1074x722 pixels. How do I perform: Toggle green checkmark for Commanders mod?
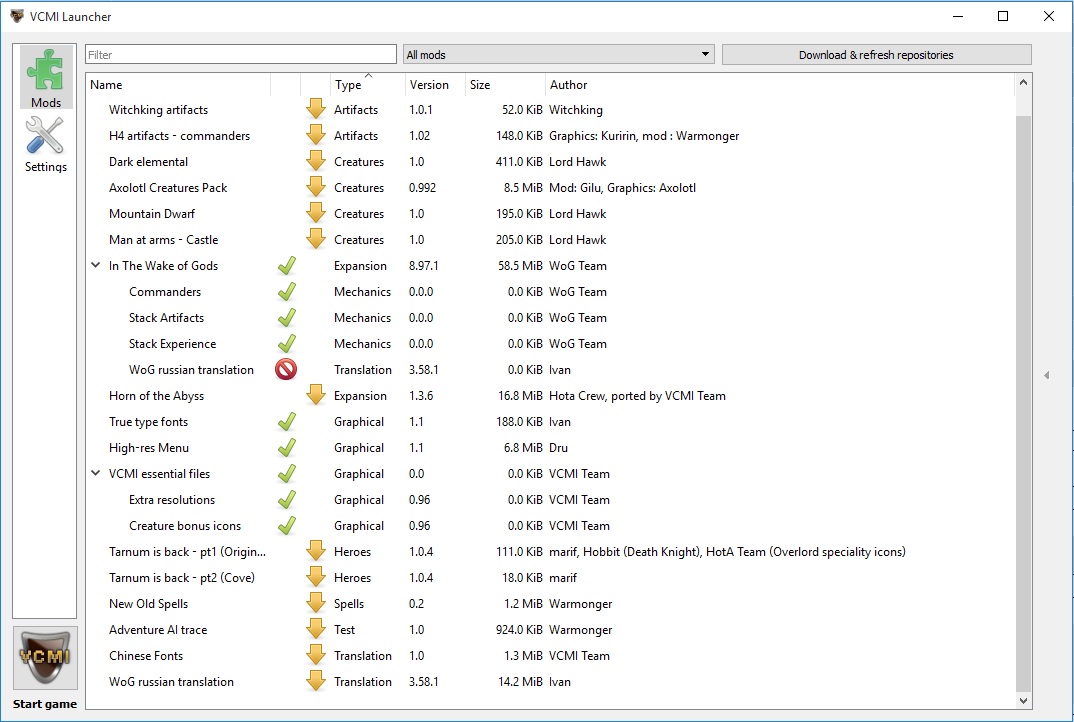coord(286,292)
